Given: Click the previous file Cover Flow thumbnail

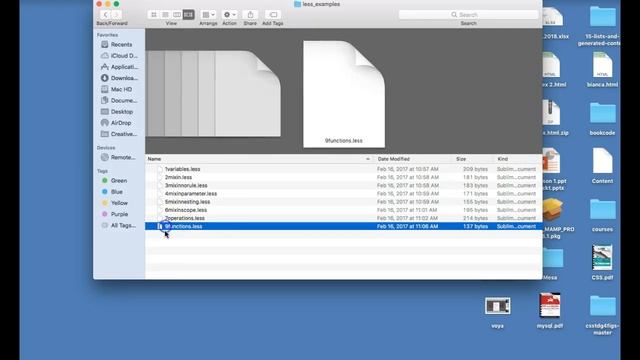Looking at the screenshot, I should coord(248,93).
